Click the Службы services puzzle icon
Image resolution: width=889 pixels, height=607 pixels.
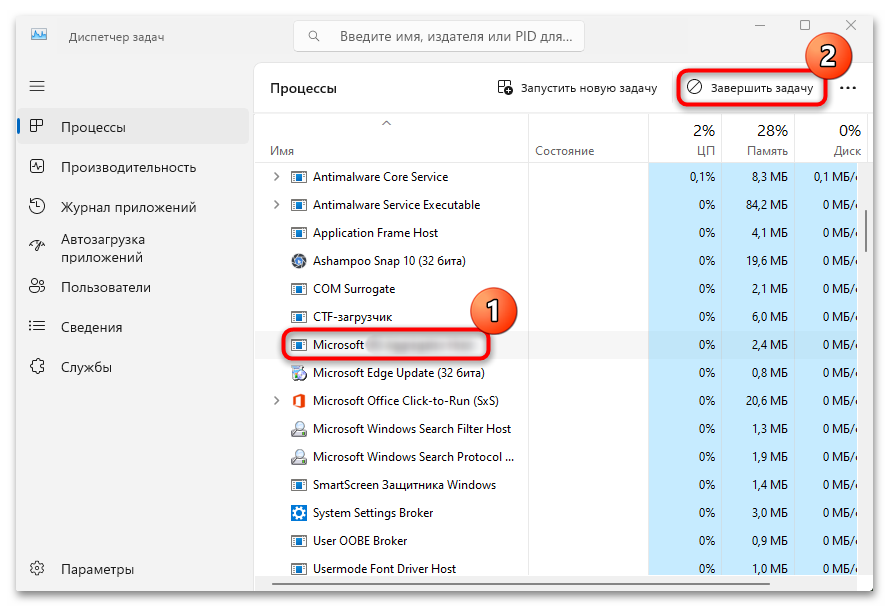(37, 366)
